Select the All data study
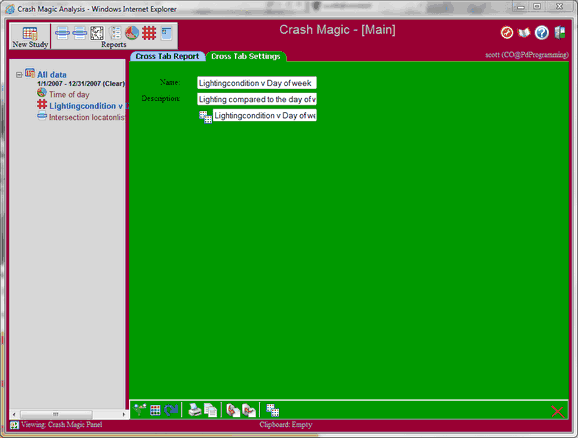The height and width of the screenshot is (438, 578). (52, 74)
